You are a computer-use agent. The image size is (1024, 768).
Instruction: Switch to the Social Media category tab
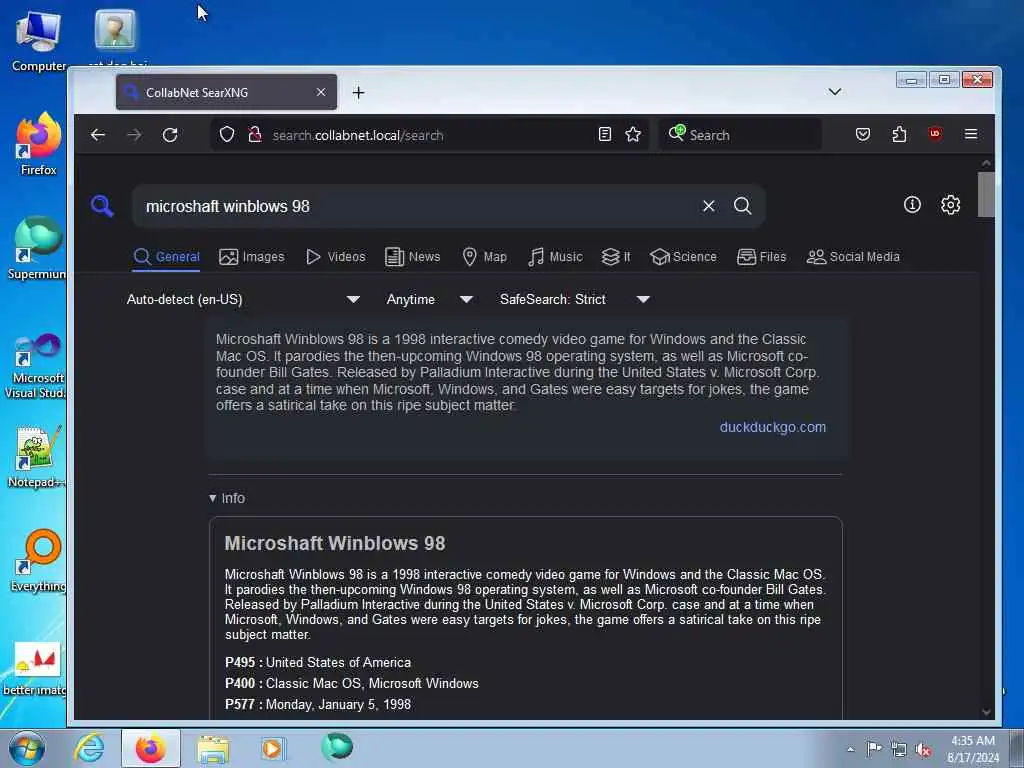point(853,257)
